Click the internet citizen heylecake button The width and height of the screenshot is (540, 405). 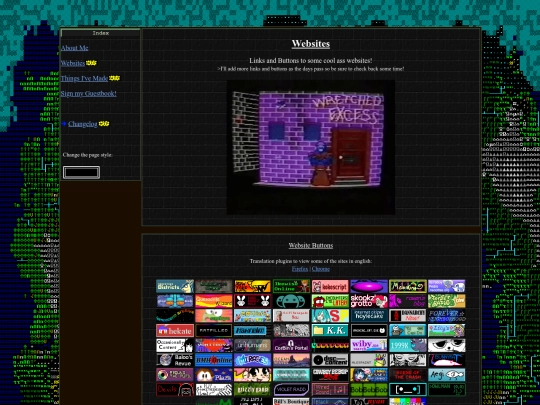[369, 315]
